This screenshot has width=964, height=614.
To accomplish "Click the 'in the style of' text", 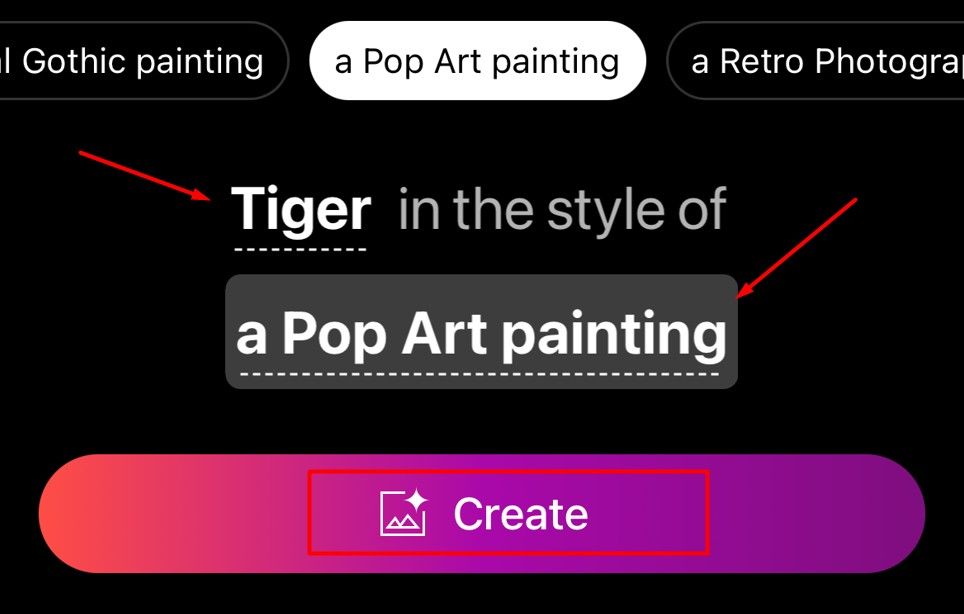I will [562, 211].
